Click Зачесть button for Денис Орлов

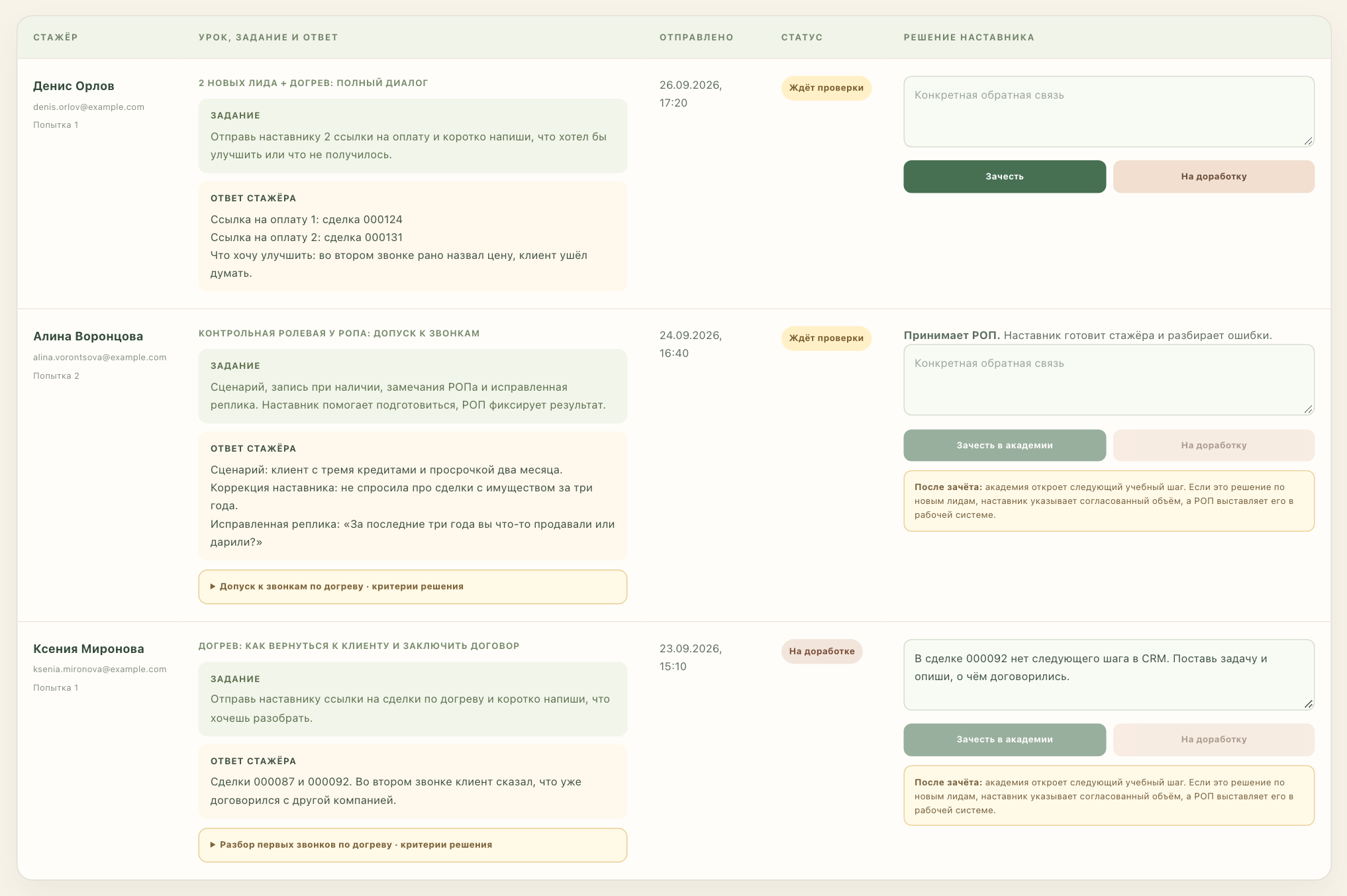[1004, 176]
